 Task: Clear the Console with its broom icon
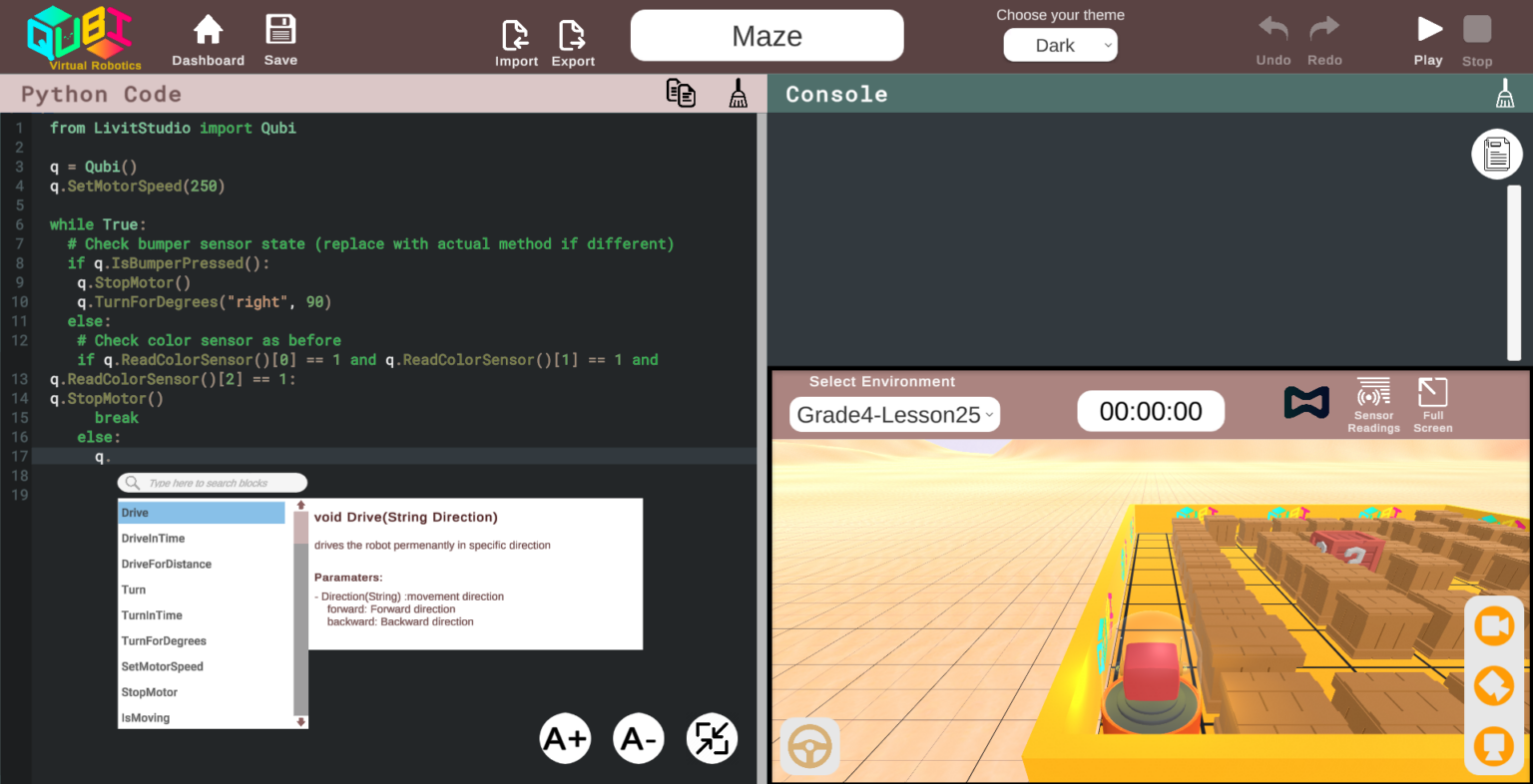1505,95
